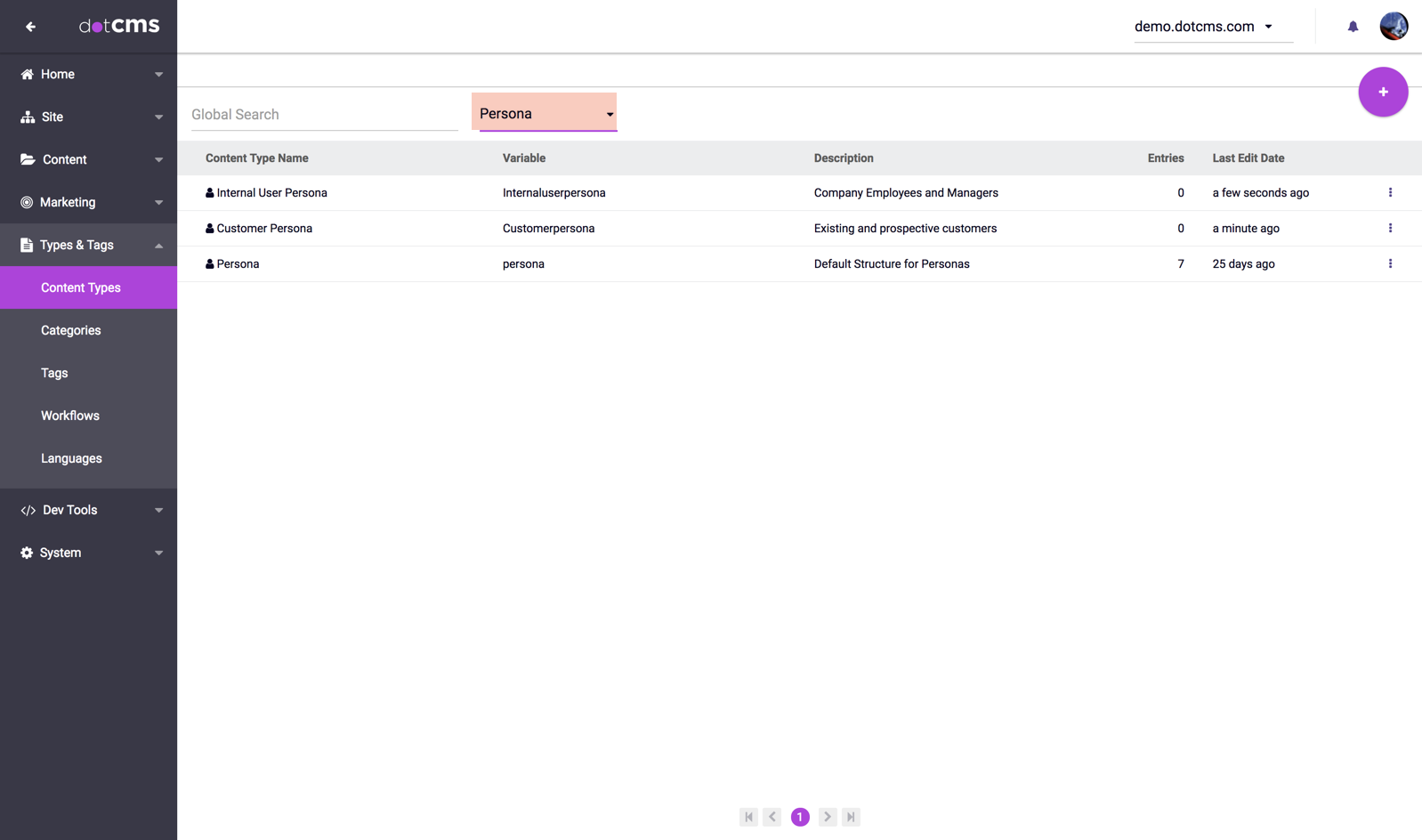
Task: Open the user avatar menu
Action: [1393, 27]
